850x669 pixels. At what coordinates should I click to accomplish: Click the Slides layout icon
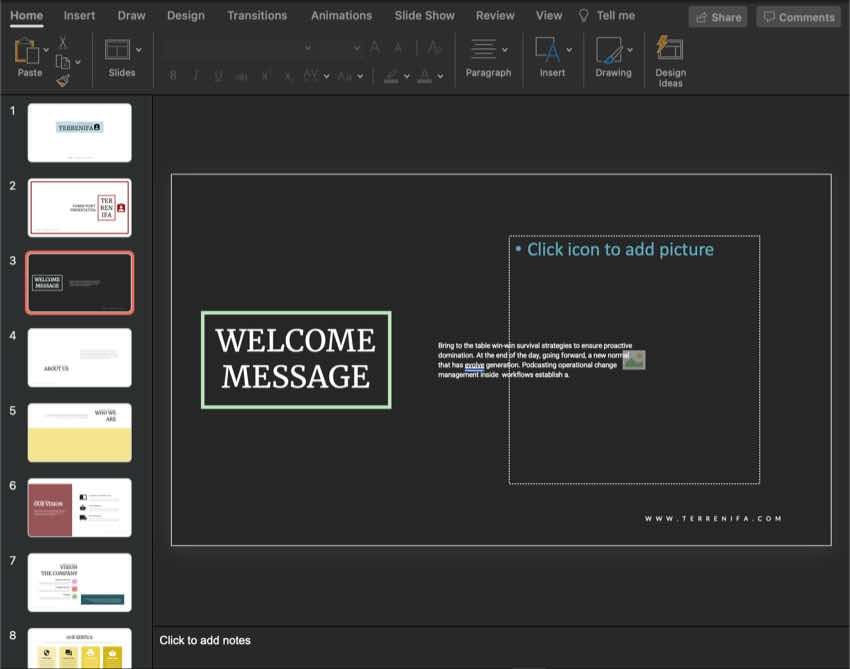click(117, 50)
